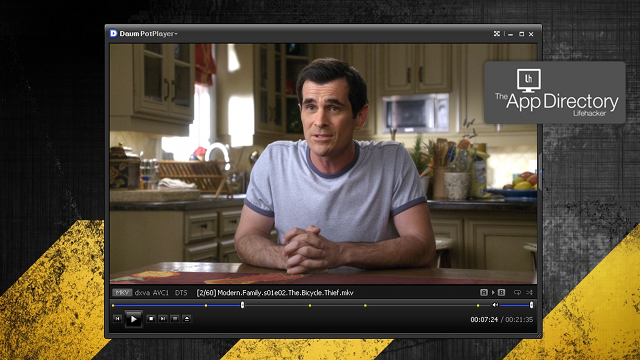Viewport: 640px width, 360px height.
Task: Click the DTS audio codec label
Action: click(181, 293)
